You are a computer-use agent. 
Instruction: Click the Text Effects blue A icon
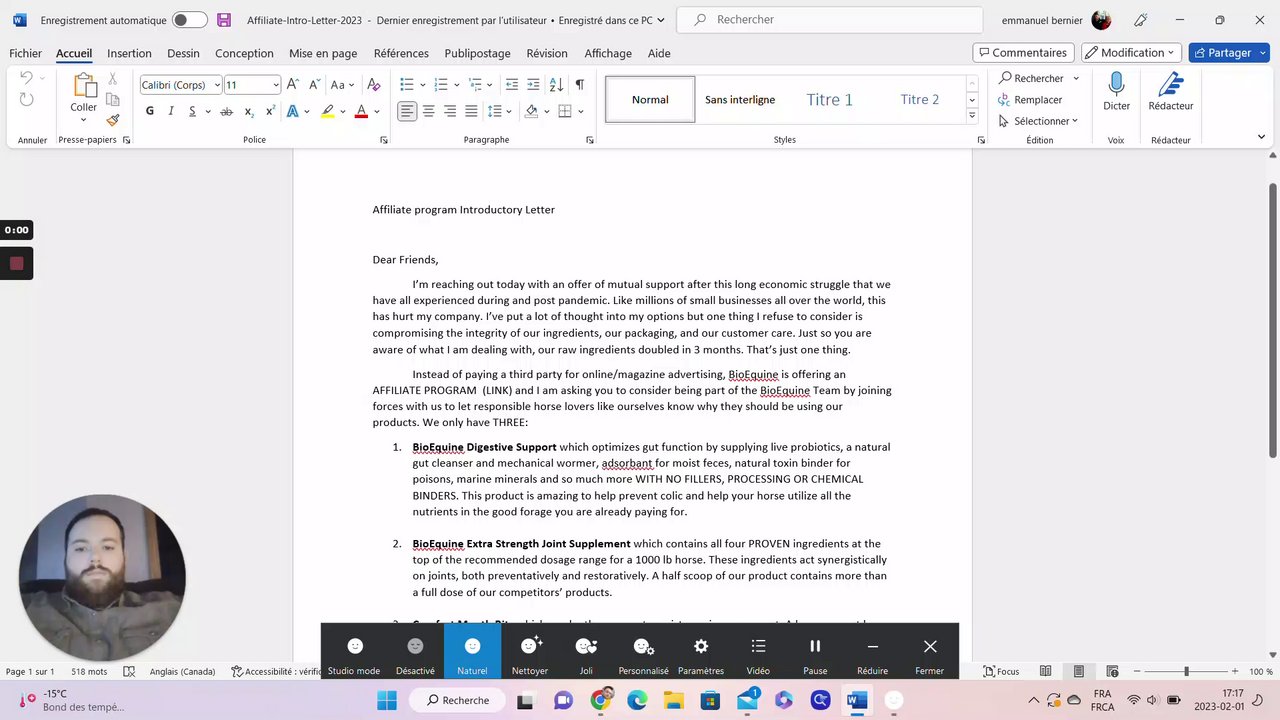pyautogui.click(x=293, y=111)
